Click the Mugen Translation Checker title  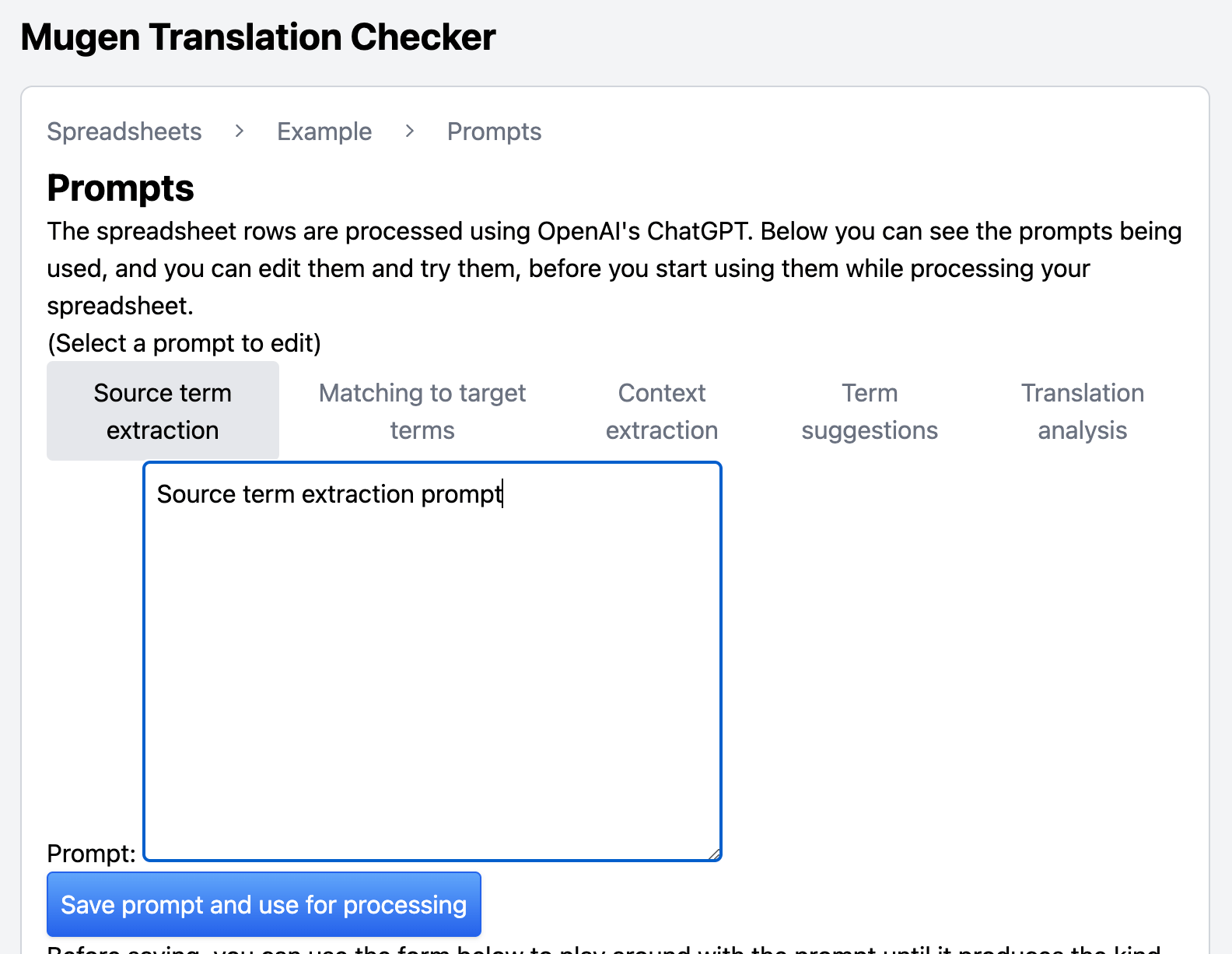click(x=258, y=37)
